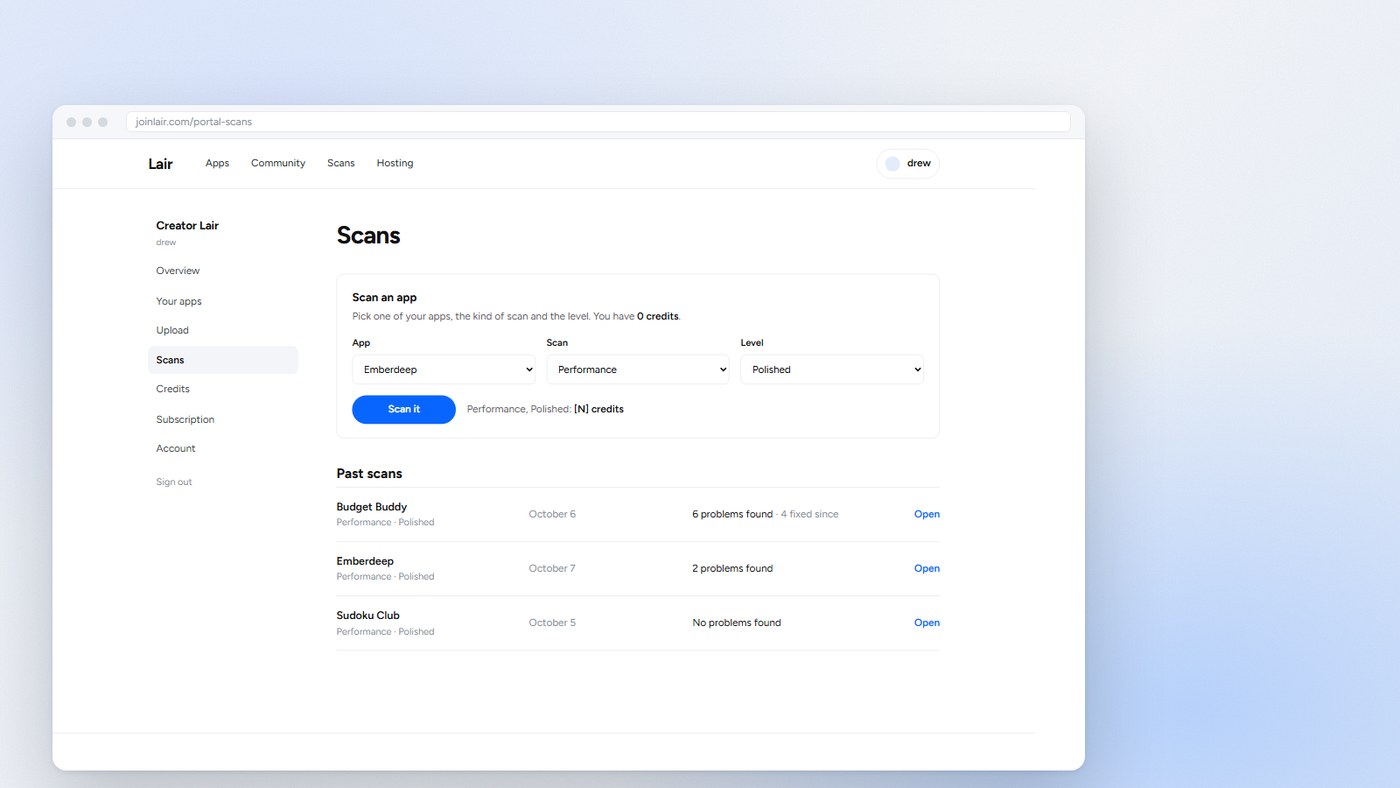Expand the Scan dropdown showing Performance
Viewport: 1400px width, 788px height.
pyautogui.click(x=638, y=369)
